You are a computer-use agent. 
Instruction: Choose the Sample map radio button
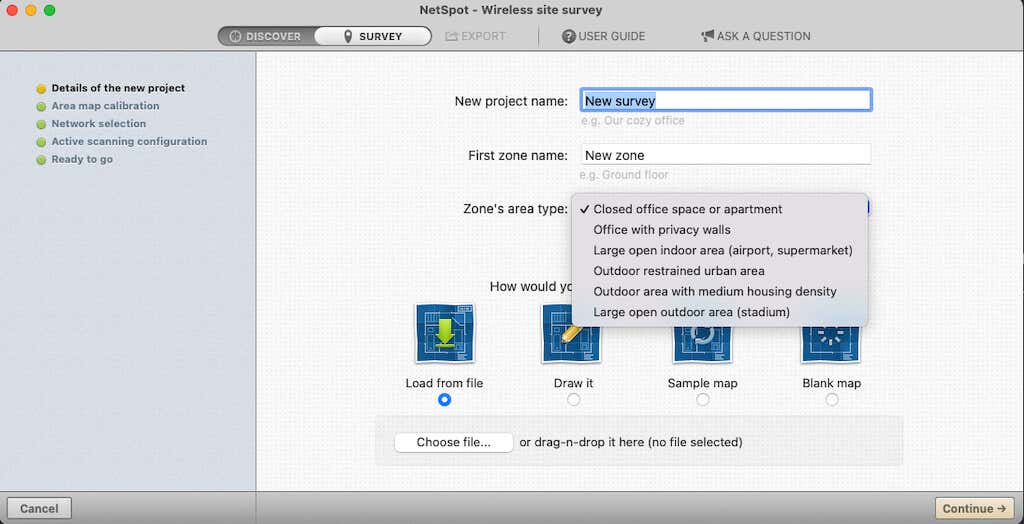tap(703, 400)
